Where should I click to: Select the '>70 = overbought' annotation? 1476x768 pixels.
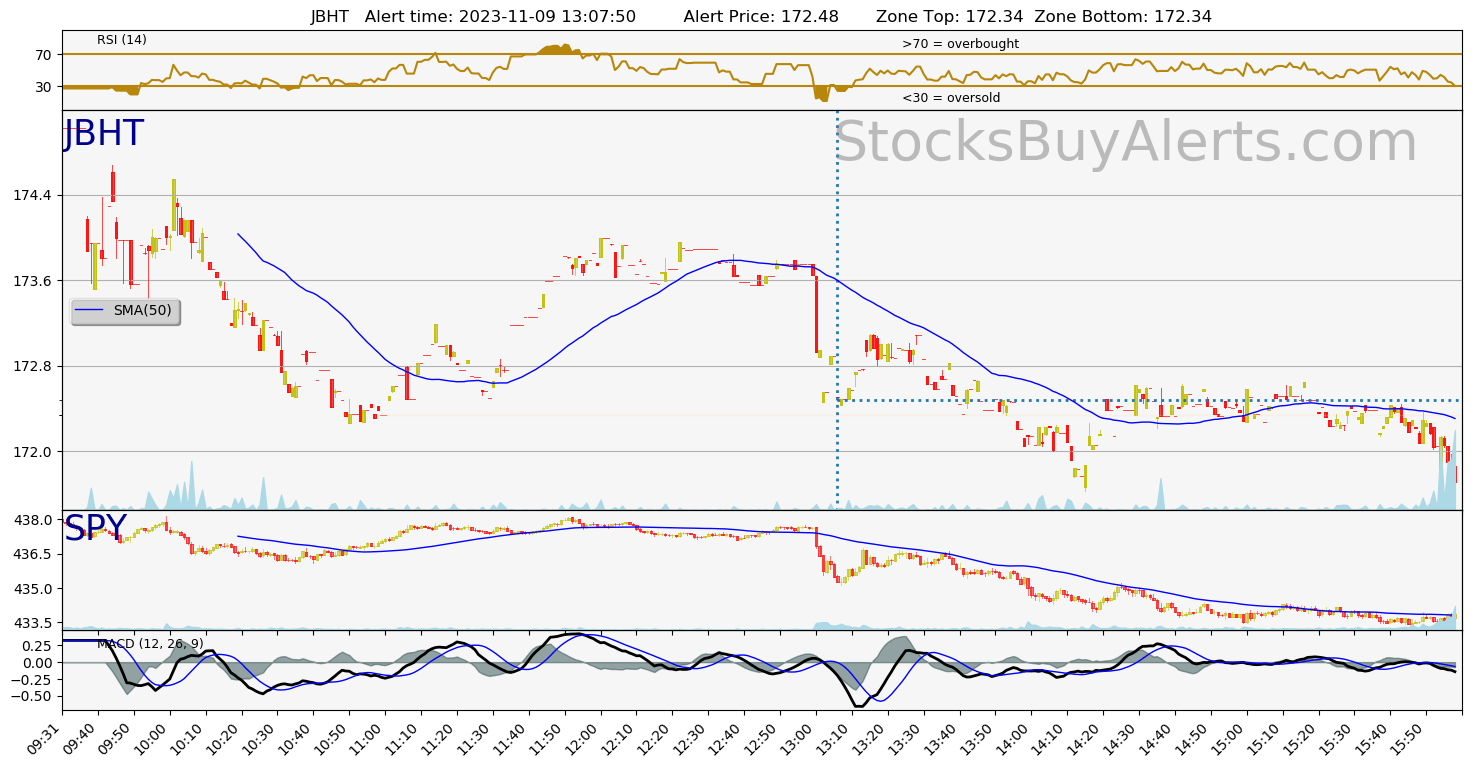point(960,44)
